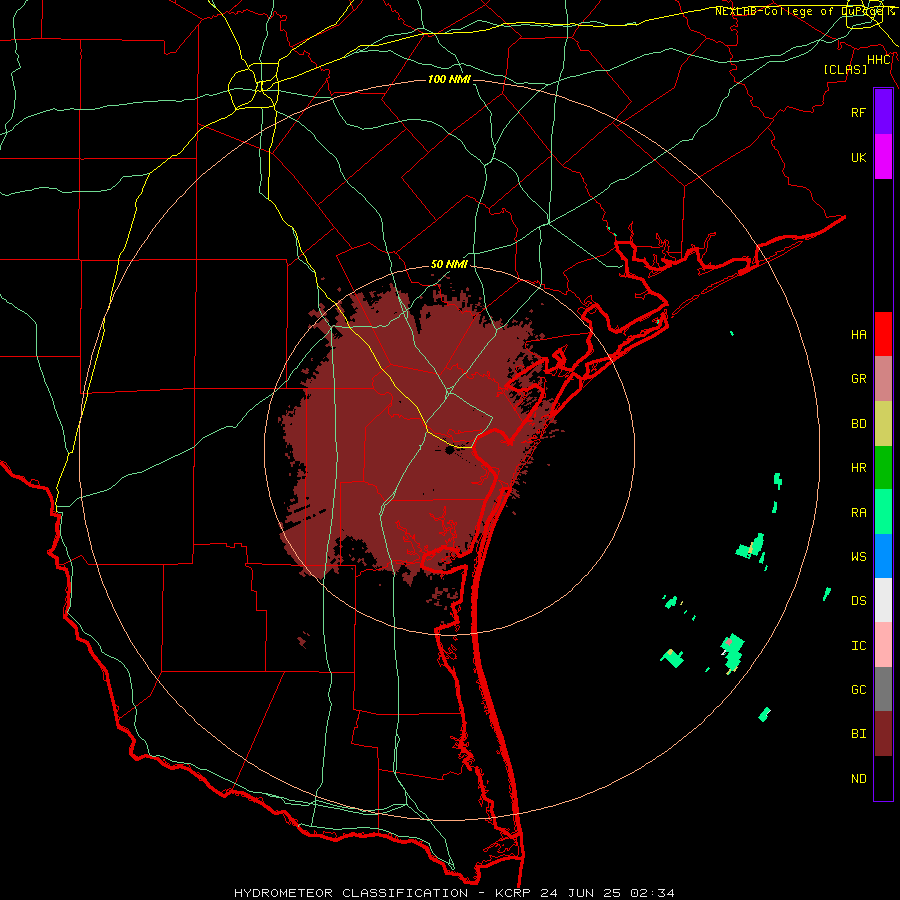Click the BD legend label
This screenshot has height=900, width=900.
click(x=858, y=424)
